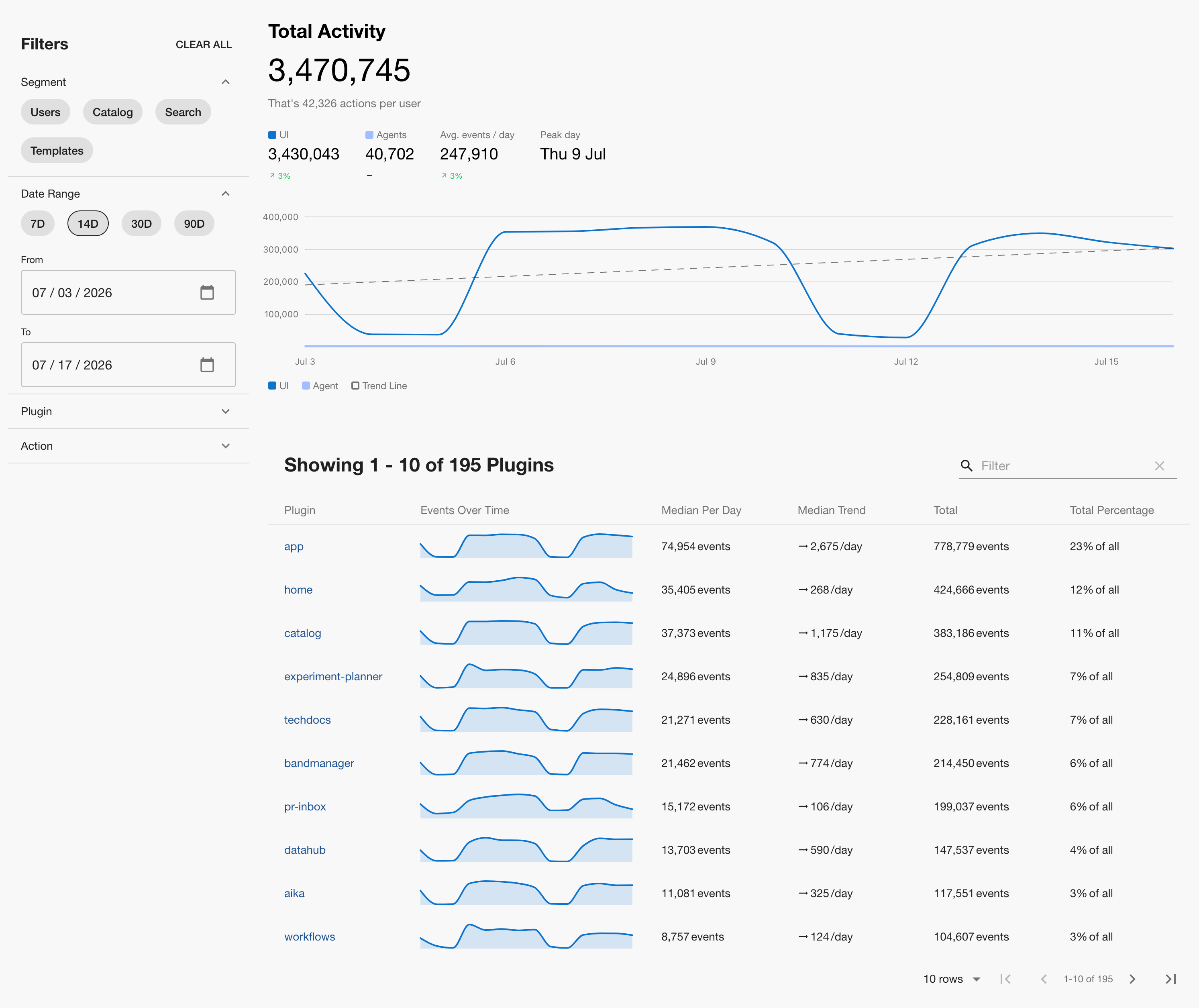Open the To date calendar picker

207,365
